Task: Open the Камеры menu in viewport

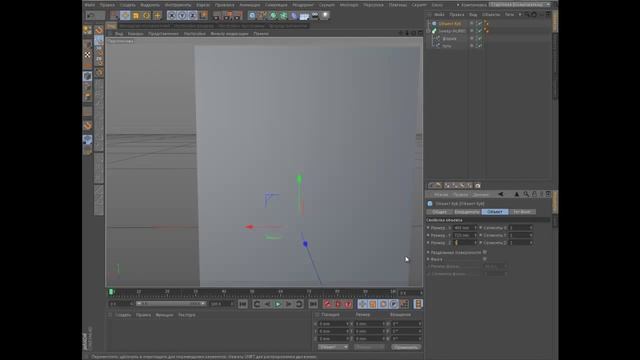Action: point(136,33)
